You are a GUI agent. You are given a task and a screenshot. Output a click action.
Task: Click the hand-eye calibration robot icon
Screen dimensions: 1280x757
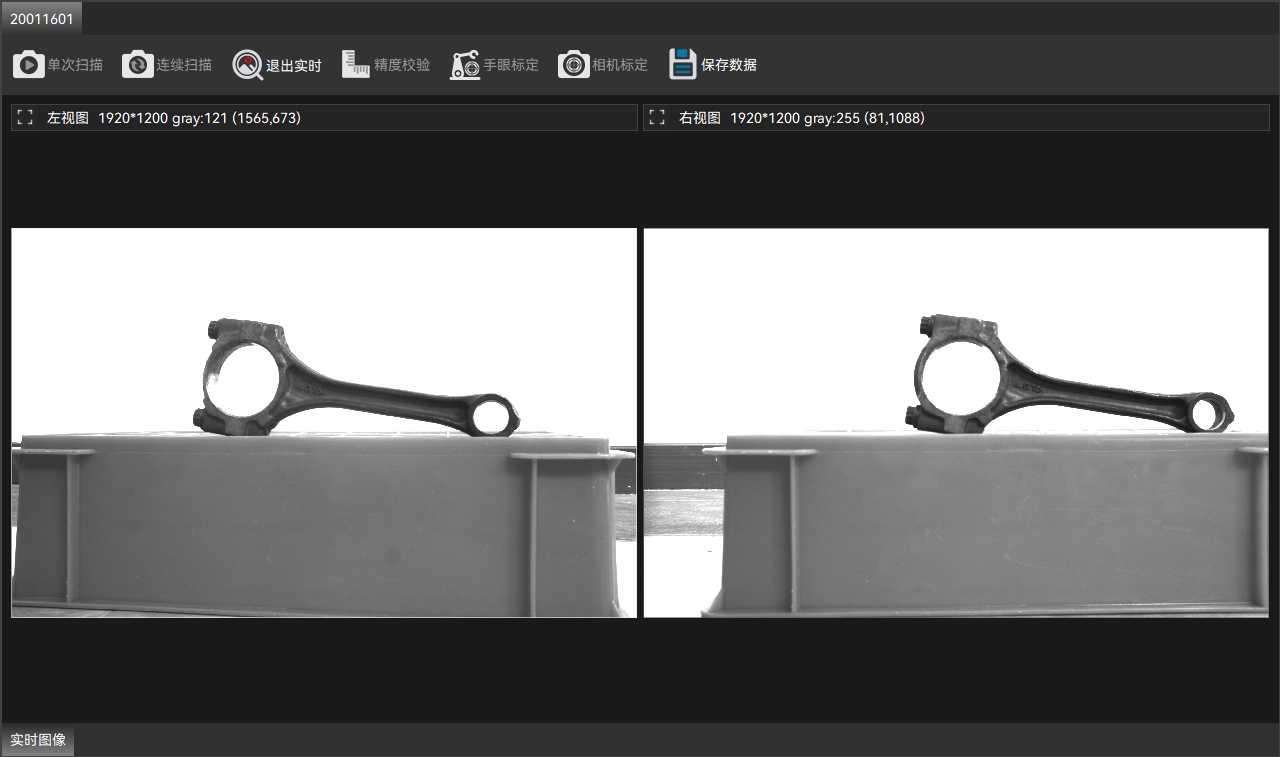click(x=465, y=65)
